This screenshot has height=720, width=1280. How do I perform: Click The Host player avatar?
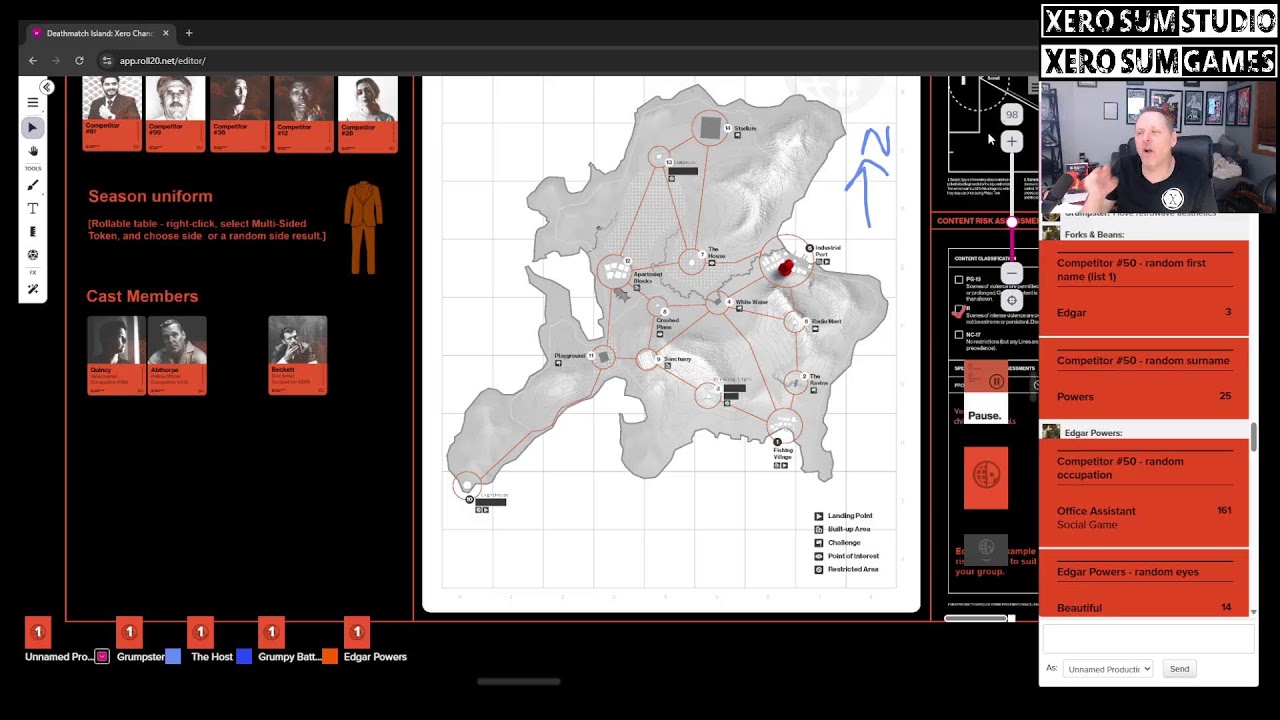200,631
